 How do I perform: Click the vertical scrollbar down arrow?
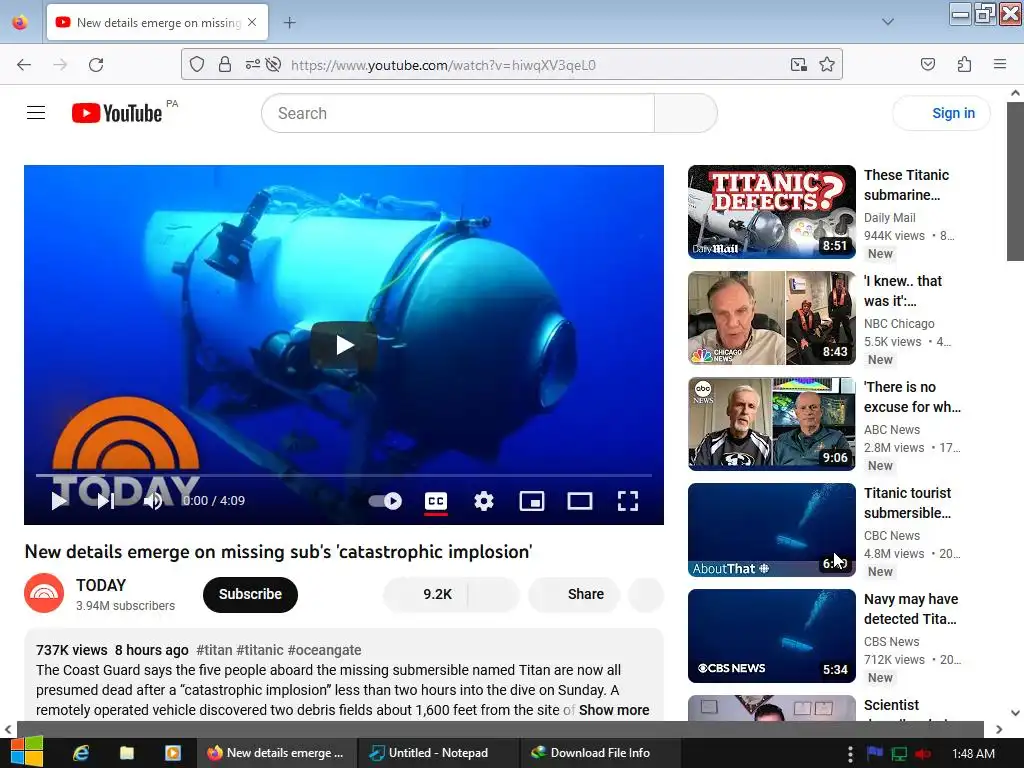coord(1015,713)
